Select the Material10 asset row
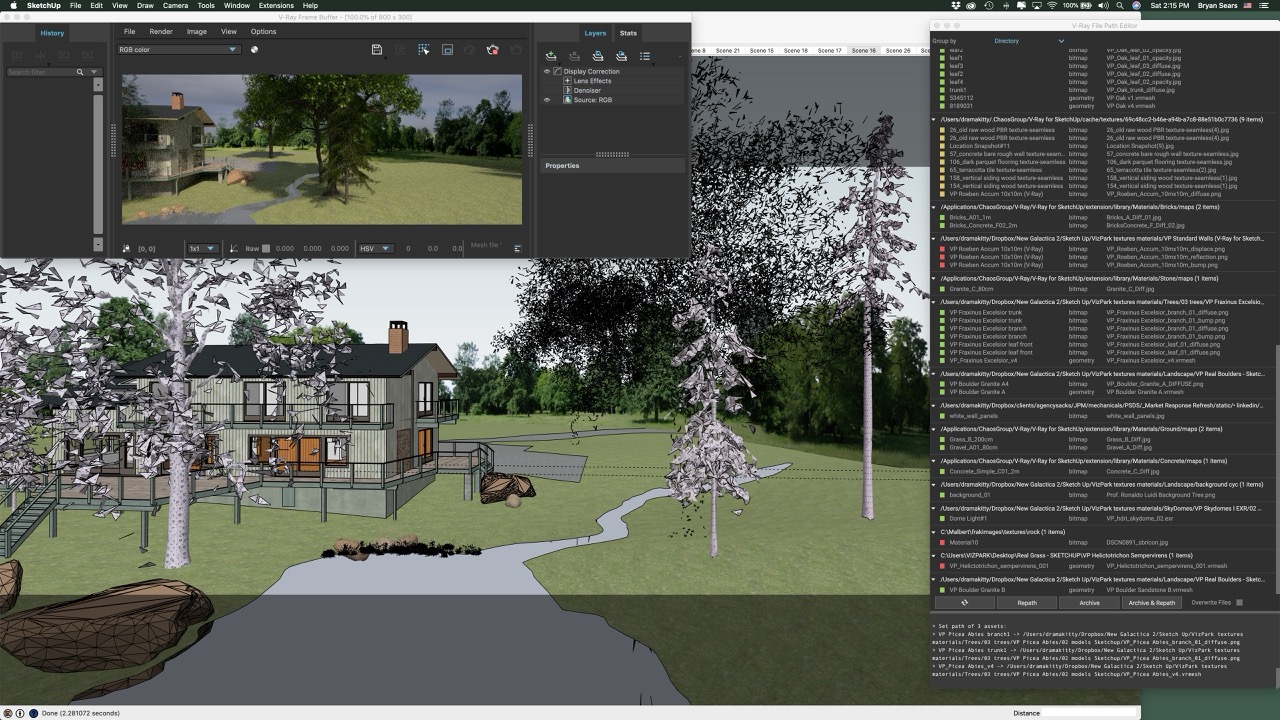 pos(1100,543)
